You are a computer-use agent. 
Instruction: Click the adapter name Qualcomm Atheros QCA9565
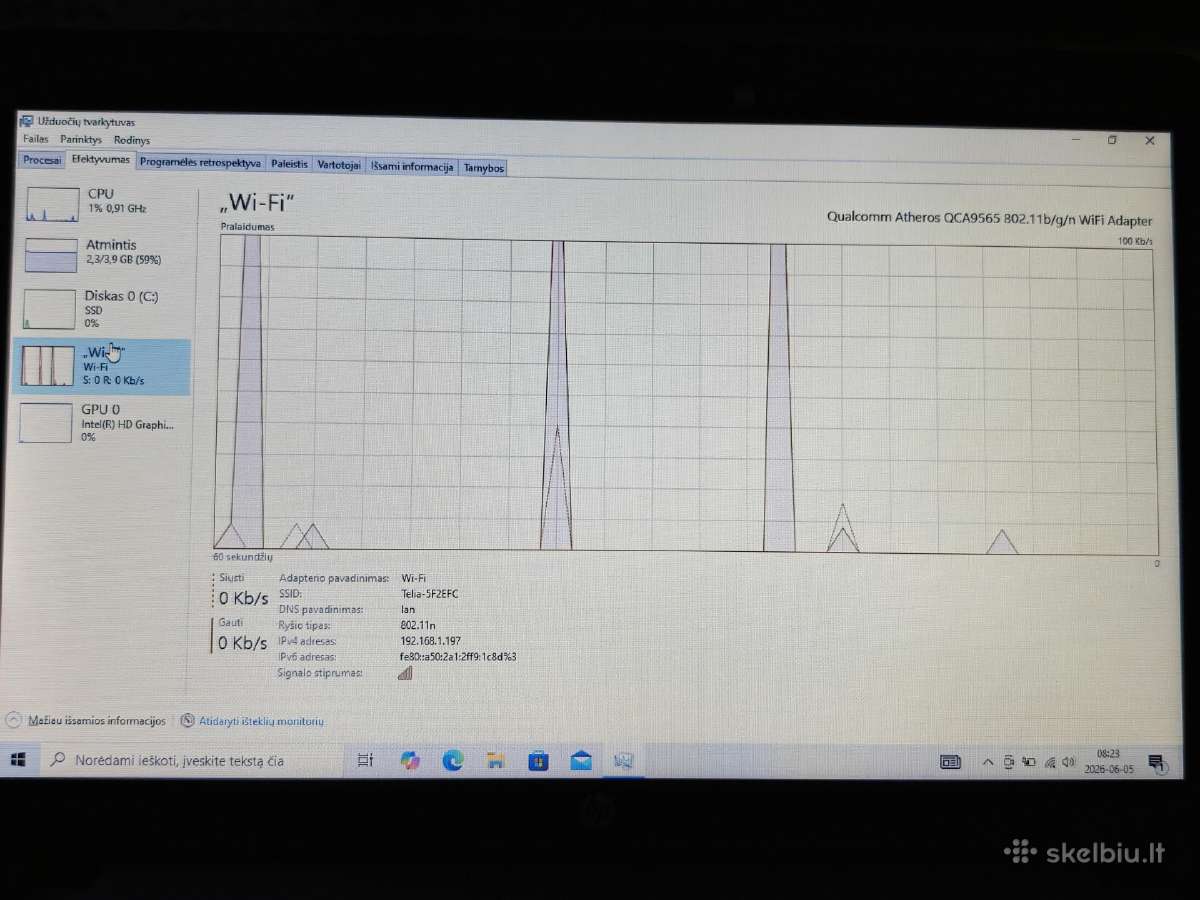(990, 220)
